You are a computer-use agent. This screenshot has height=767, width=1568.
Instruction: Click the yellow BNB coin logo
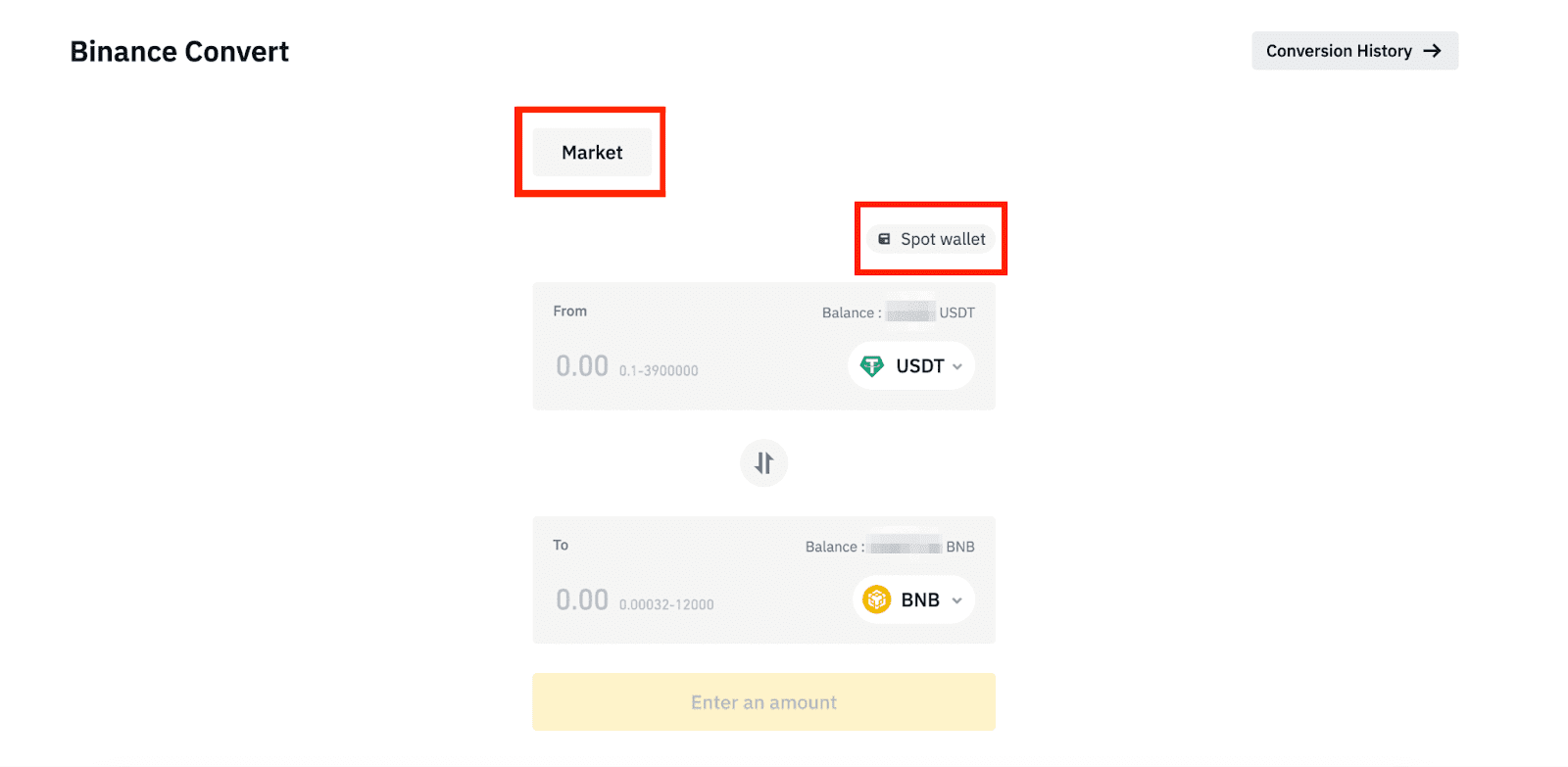[876, 599]
